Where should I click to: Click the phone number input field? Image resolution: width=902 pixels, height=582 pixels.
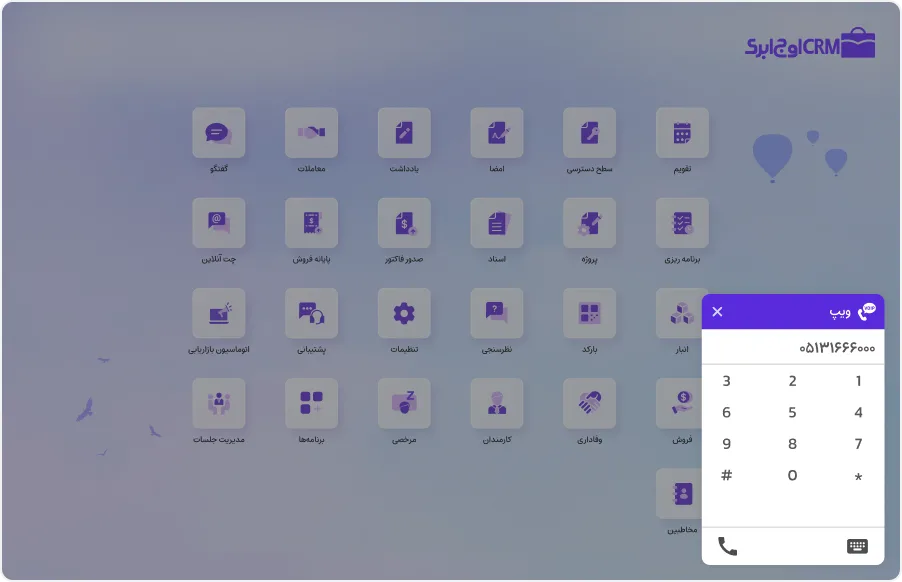[792, 348]
